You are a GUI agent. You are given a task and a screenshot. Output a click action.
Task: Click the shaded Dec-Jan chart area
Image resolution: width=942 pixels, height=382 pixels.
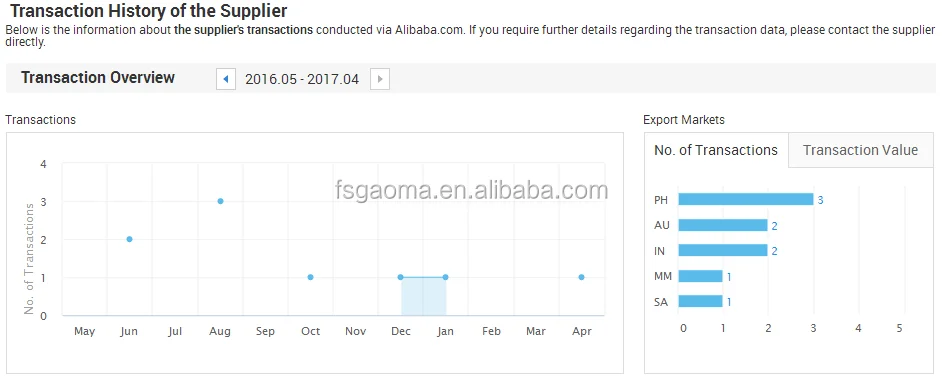point(424,296)
